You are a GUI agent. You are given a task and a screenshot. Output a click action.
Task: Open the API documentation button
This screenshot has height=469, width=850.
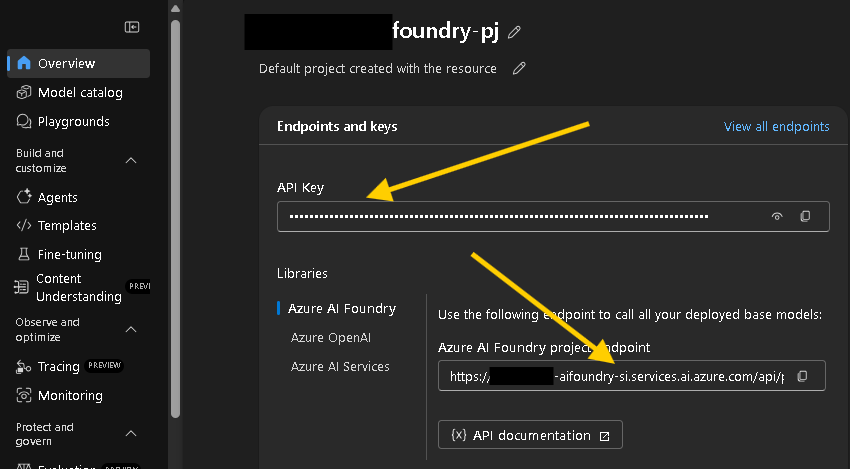(530, 435)
